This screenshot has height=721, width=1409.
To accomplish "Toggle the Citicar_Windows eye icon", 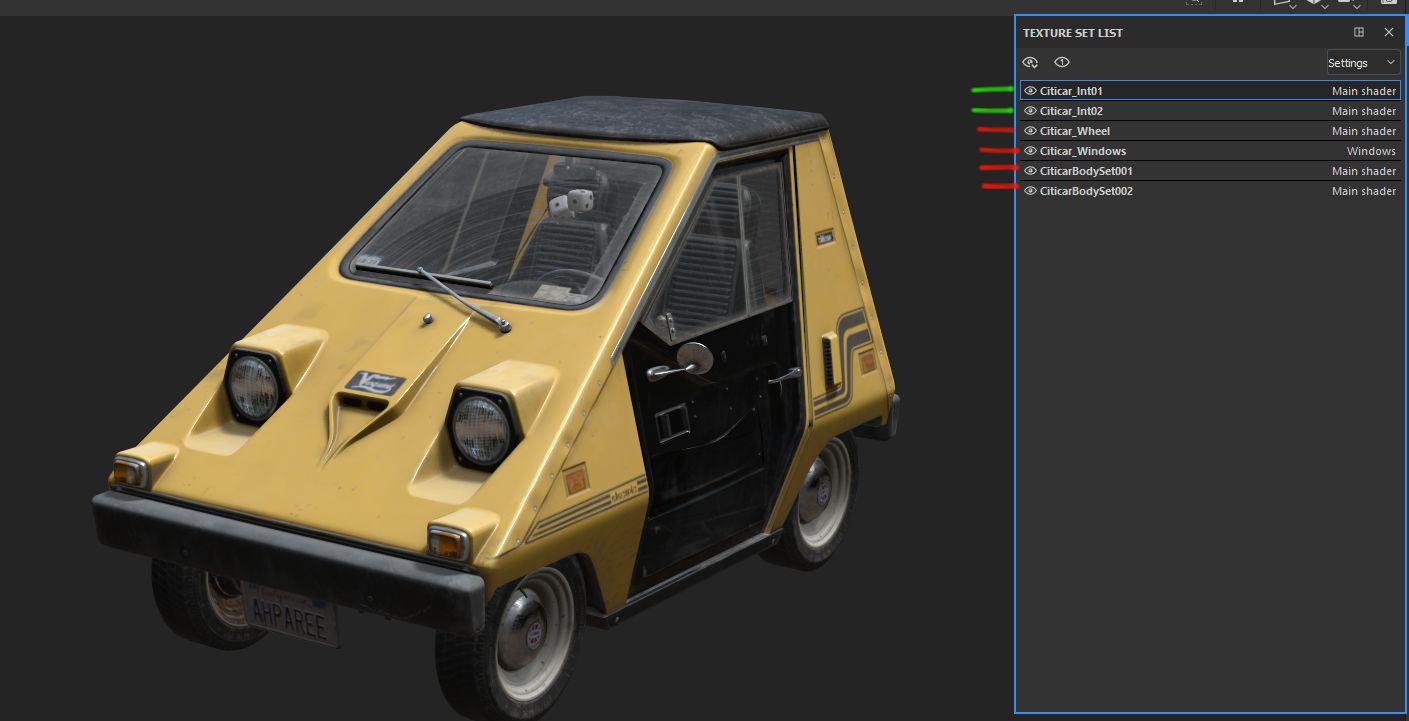I will (x=1030, y=151).
